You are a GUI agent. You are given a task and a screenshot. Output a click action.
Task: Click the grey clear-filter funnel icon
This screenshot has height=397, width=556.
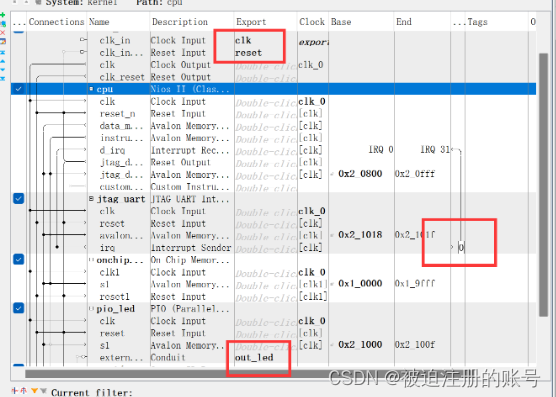pos(43,391)
